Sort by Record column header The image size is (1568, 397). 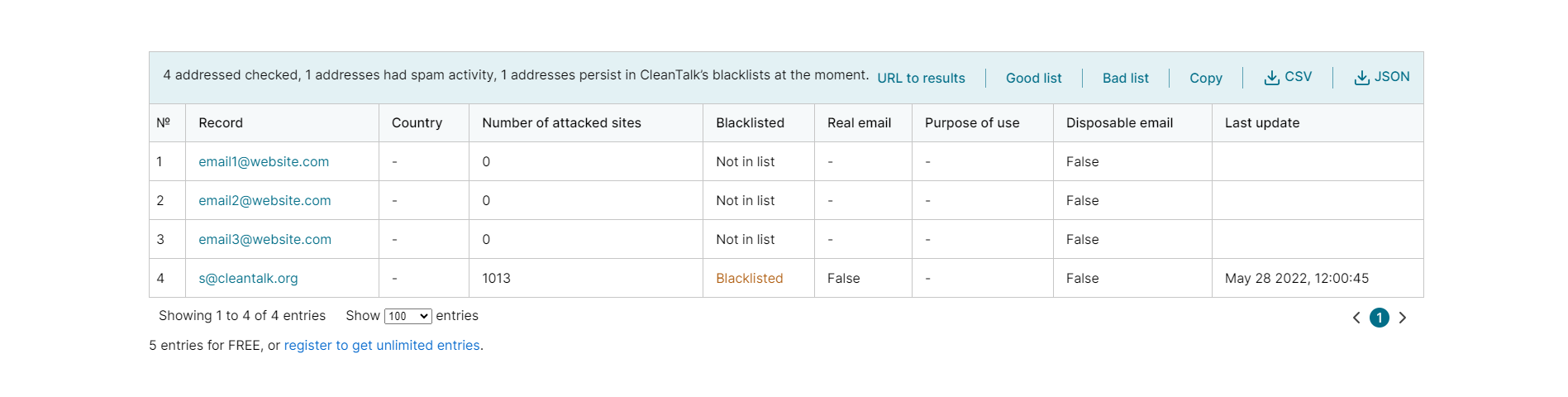[221, 122]
